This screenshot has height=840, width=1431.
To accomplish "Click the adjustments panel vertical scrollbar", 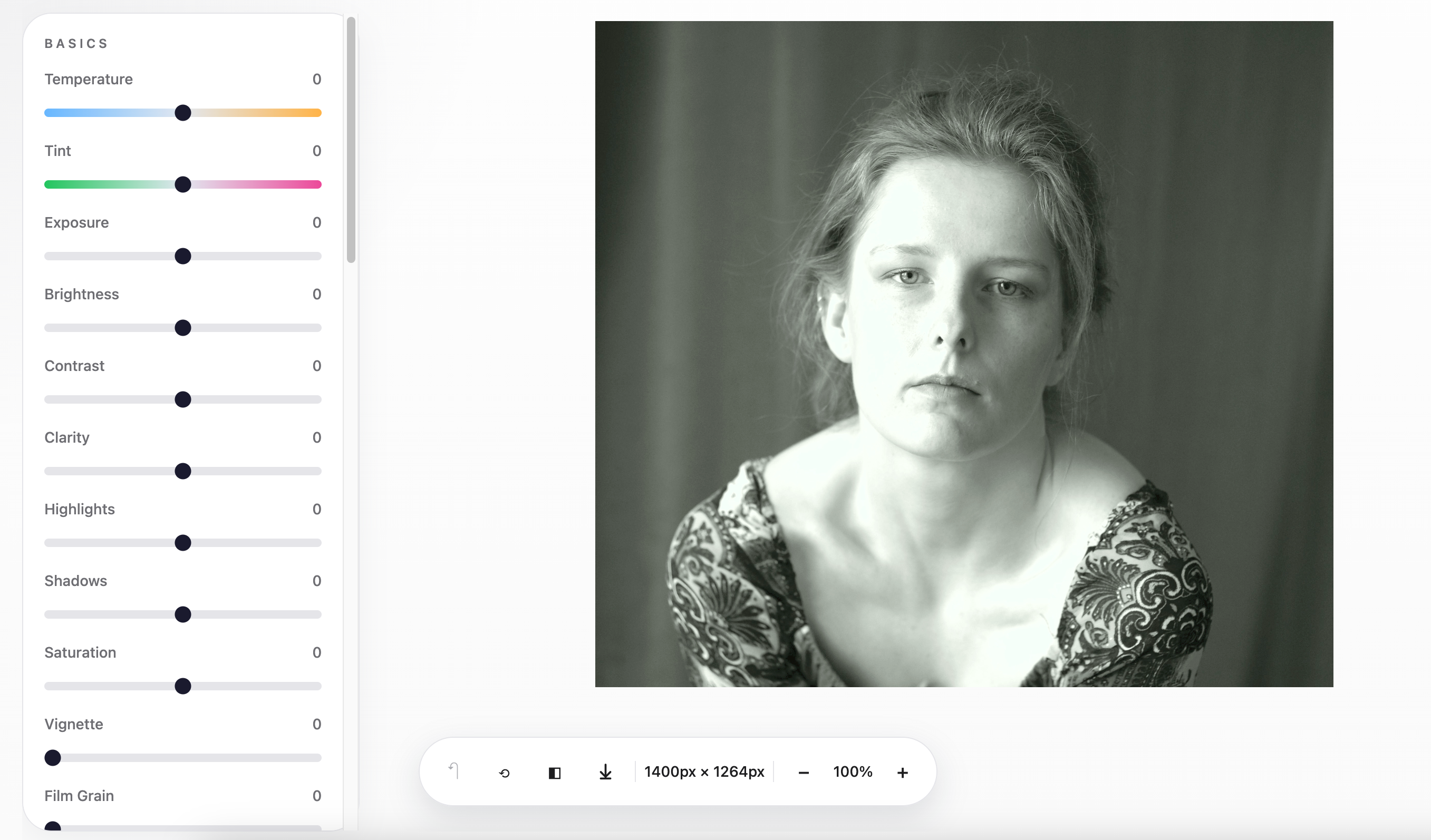I will [x=351, y=140].
